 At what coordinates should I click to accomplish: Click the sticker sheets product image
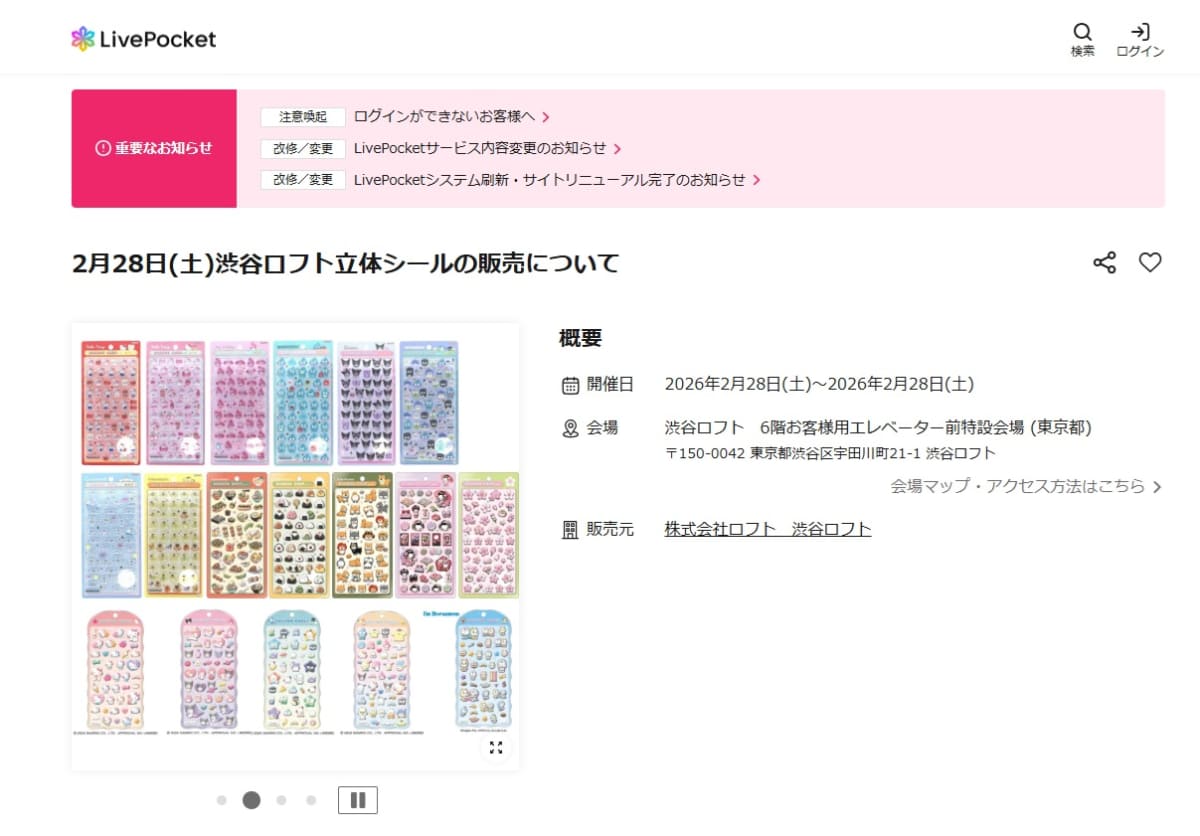pyautogui.click(x=295, y=540)
